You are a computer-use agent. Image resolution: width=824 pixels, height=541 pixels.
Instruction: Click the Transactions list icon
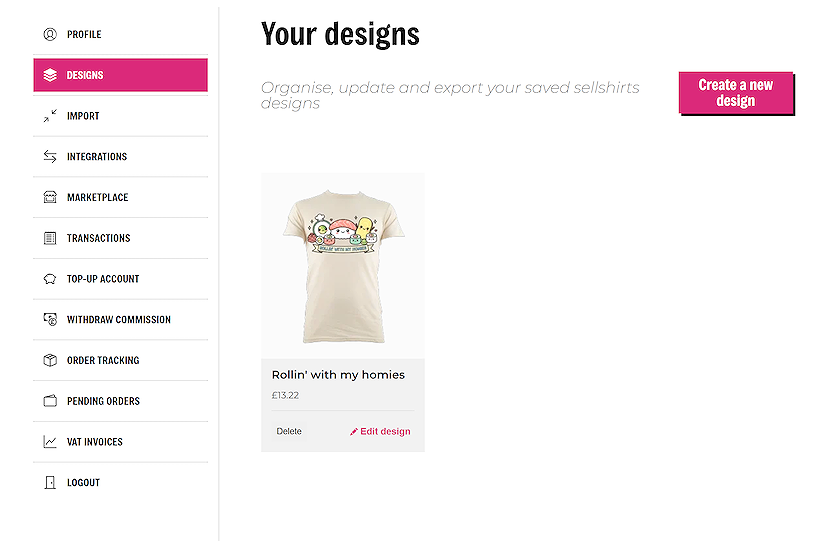[50, 238]
